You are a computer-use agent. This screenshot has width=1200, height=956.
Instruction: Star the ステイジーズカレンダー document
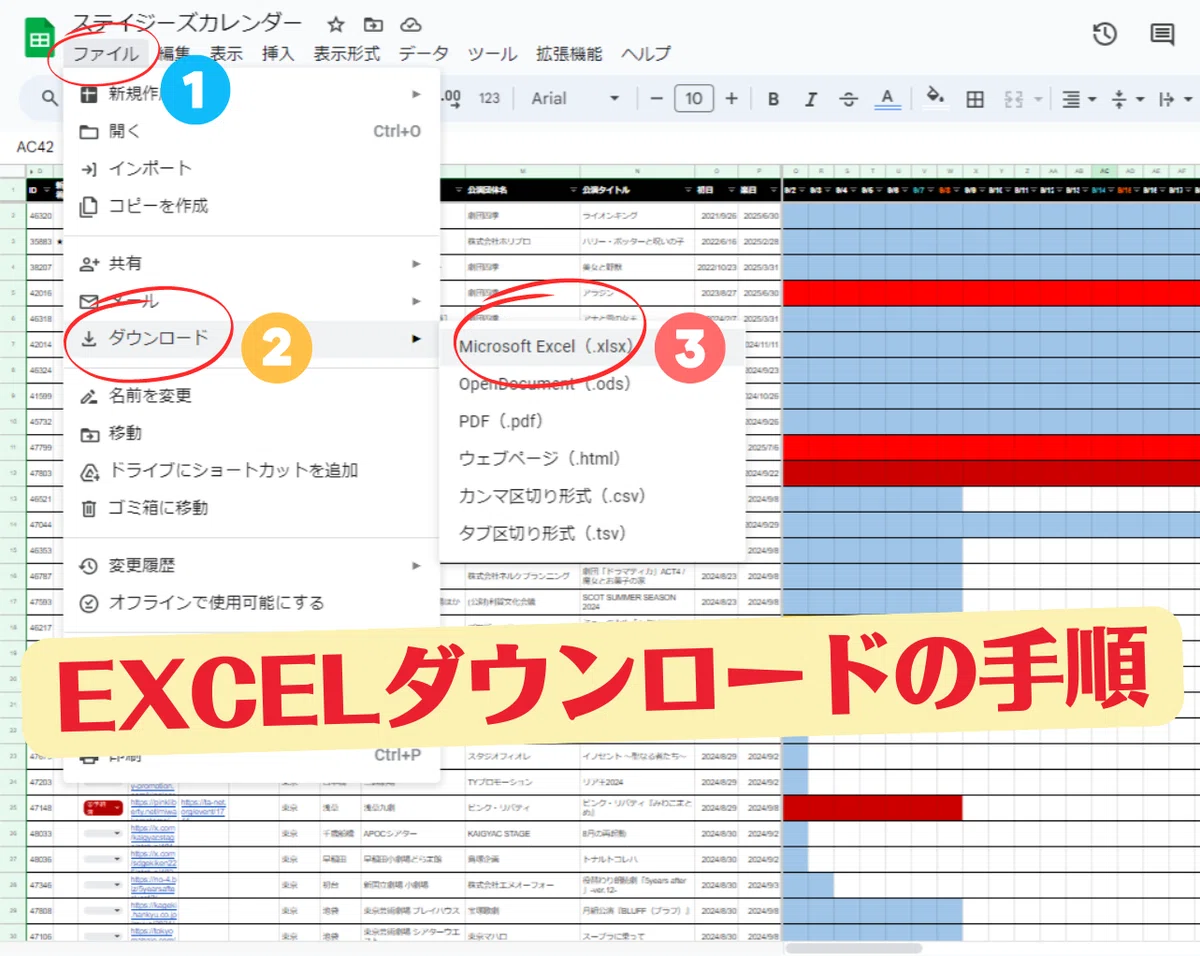336,25
